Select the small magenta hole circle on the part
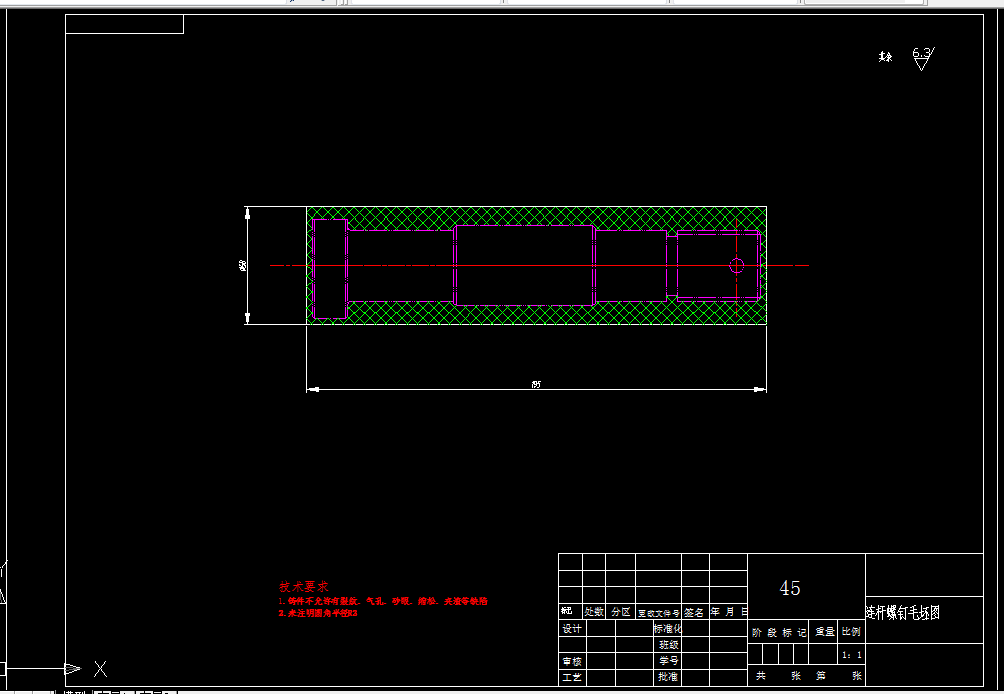 pos(736,265)
